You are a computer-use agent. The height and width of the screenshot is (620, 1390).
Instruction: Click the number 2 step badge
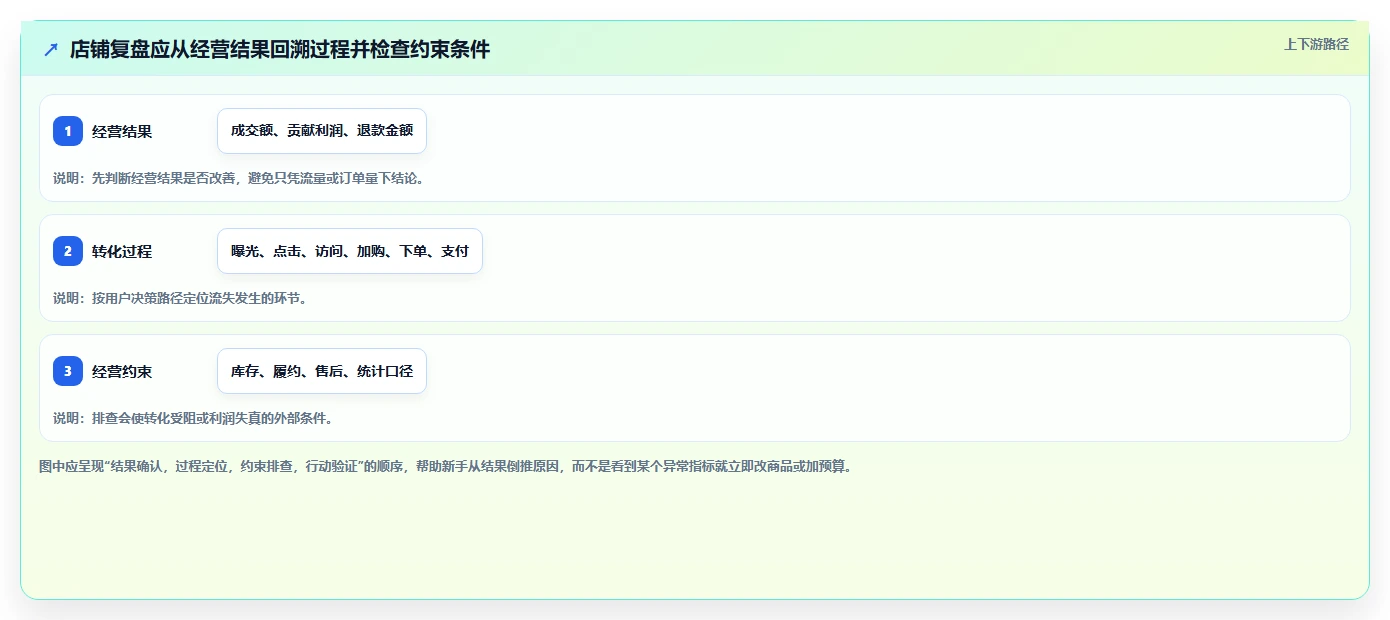68,251
